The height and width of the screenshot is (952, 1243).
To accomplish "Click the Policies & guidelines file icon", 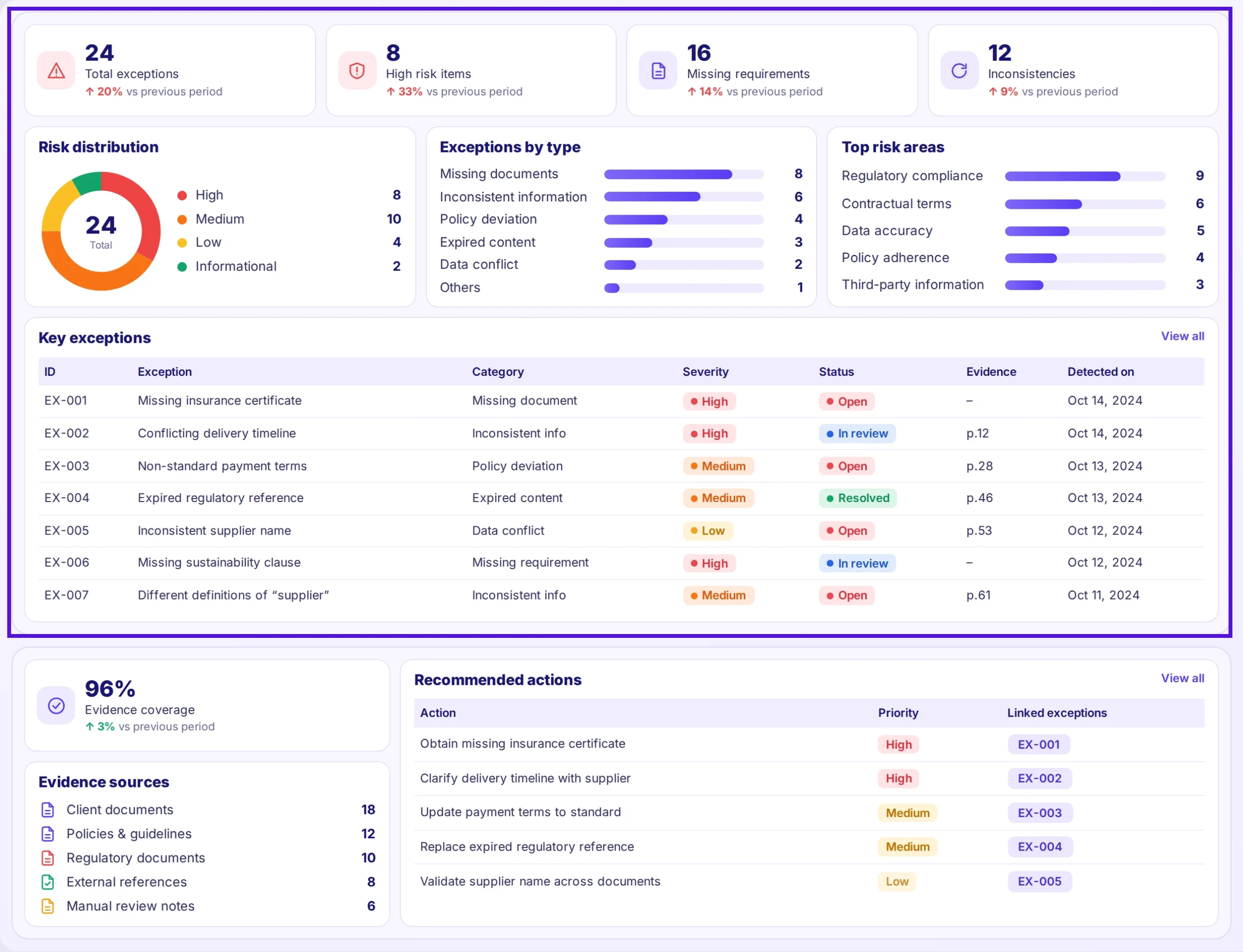I will [48, 834].
